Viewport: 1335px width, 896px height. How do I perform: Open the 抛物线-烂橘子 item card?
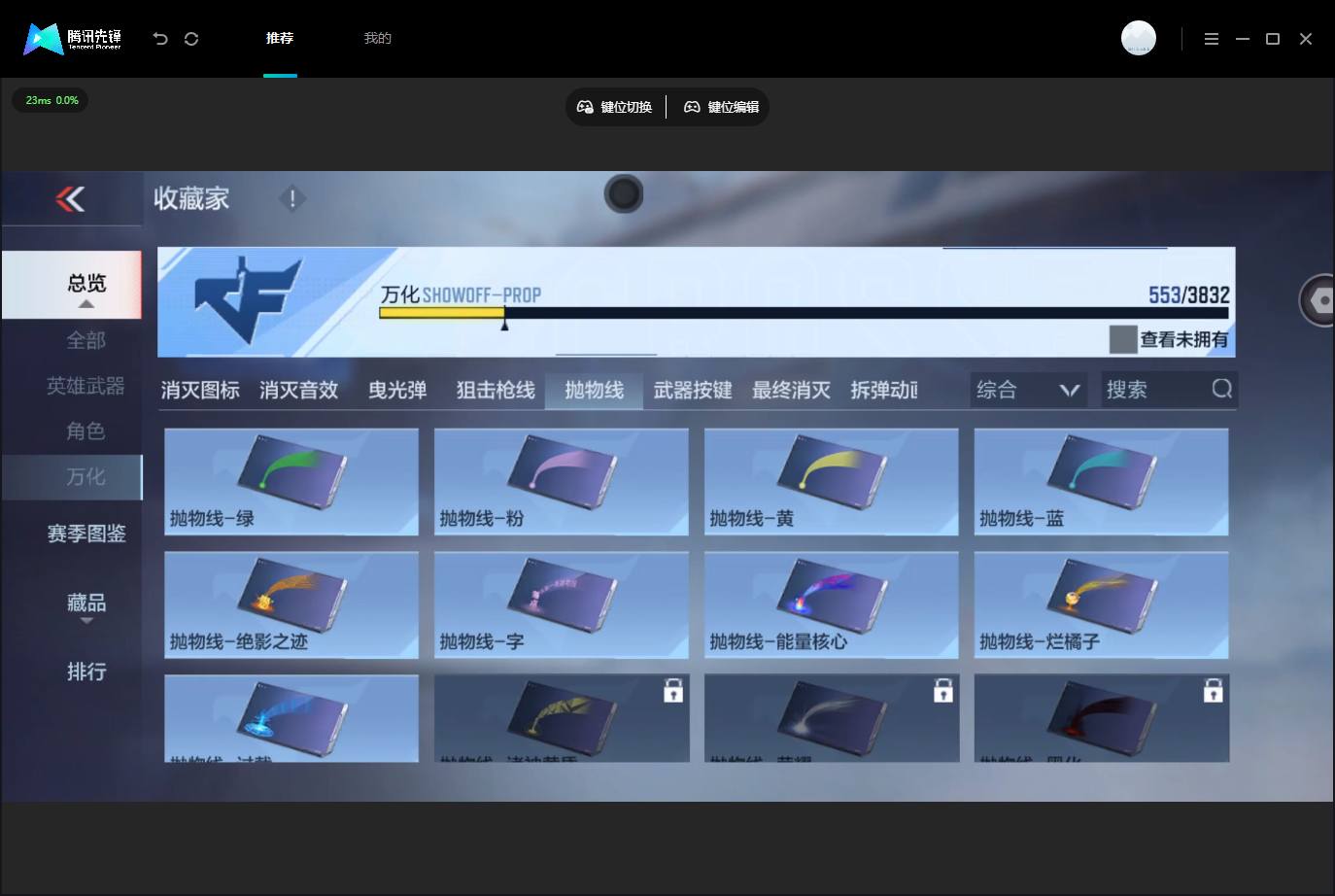pos(1102,604)
